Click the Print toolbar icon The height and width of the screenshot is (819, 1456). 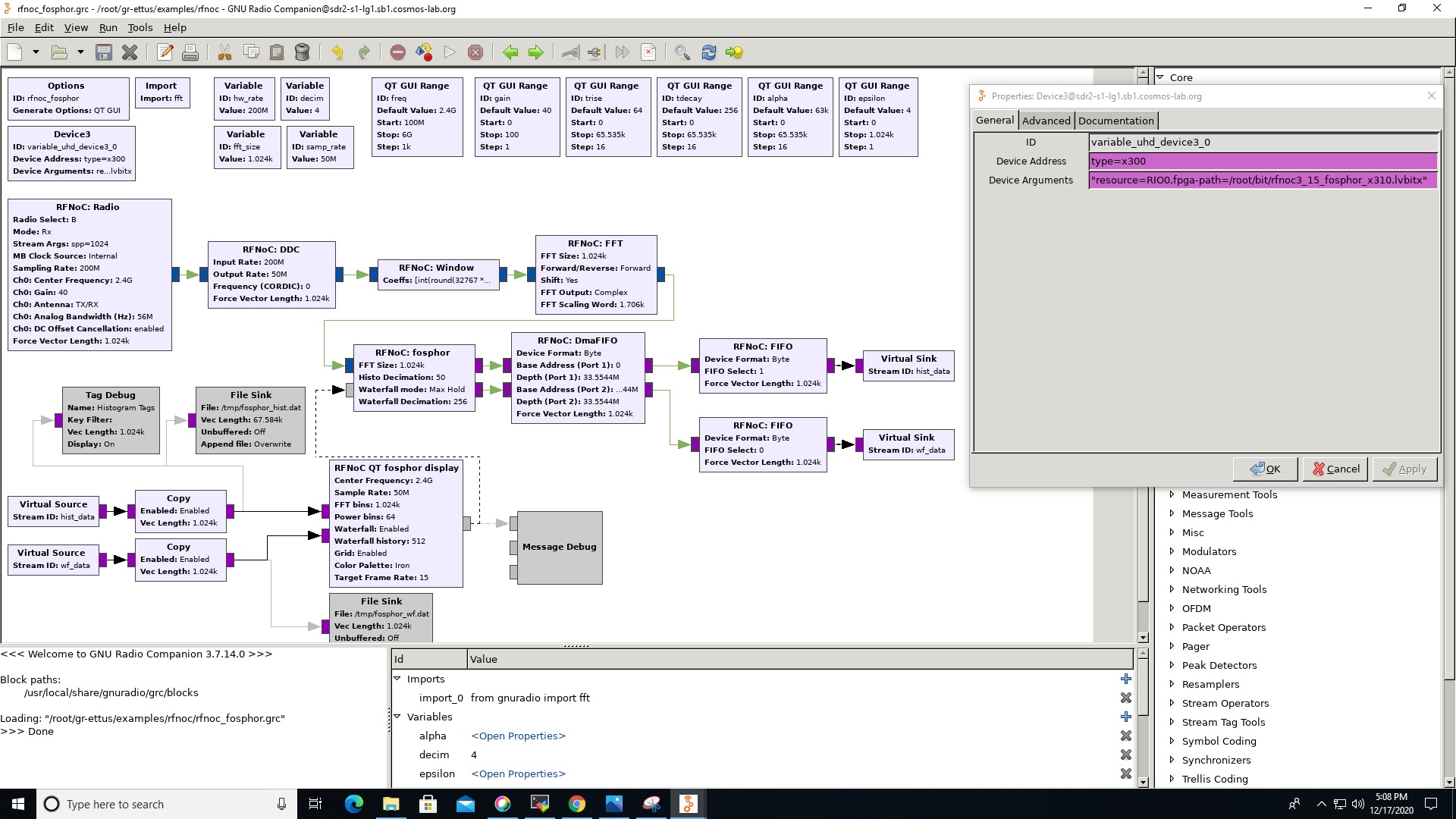tap(190, 52)
